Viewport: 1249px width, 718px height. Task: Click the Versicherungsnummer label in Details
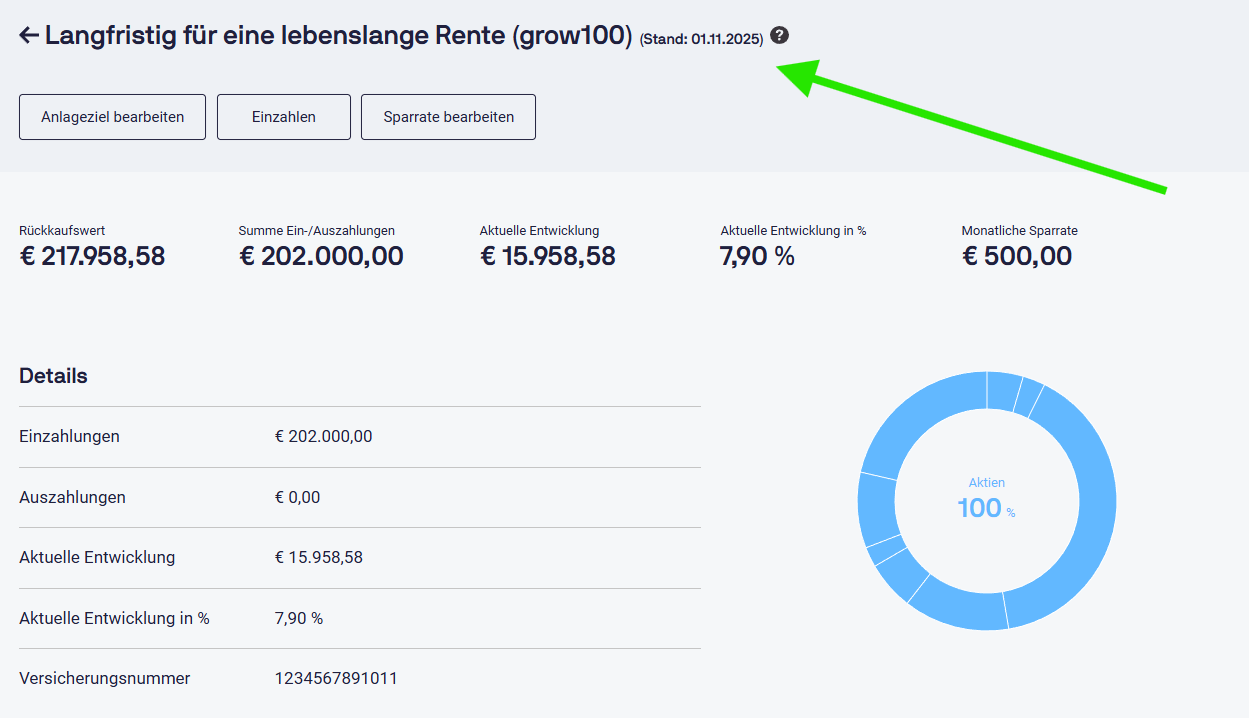click(104, 678)
